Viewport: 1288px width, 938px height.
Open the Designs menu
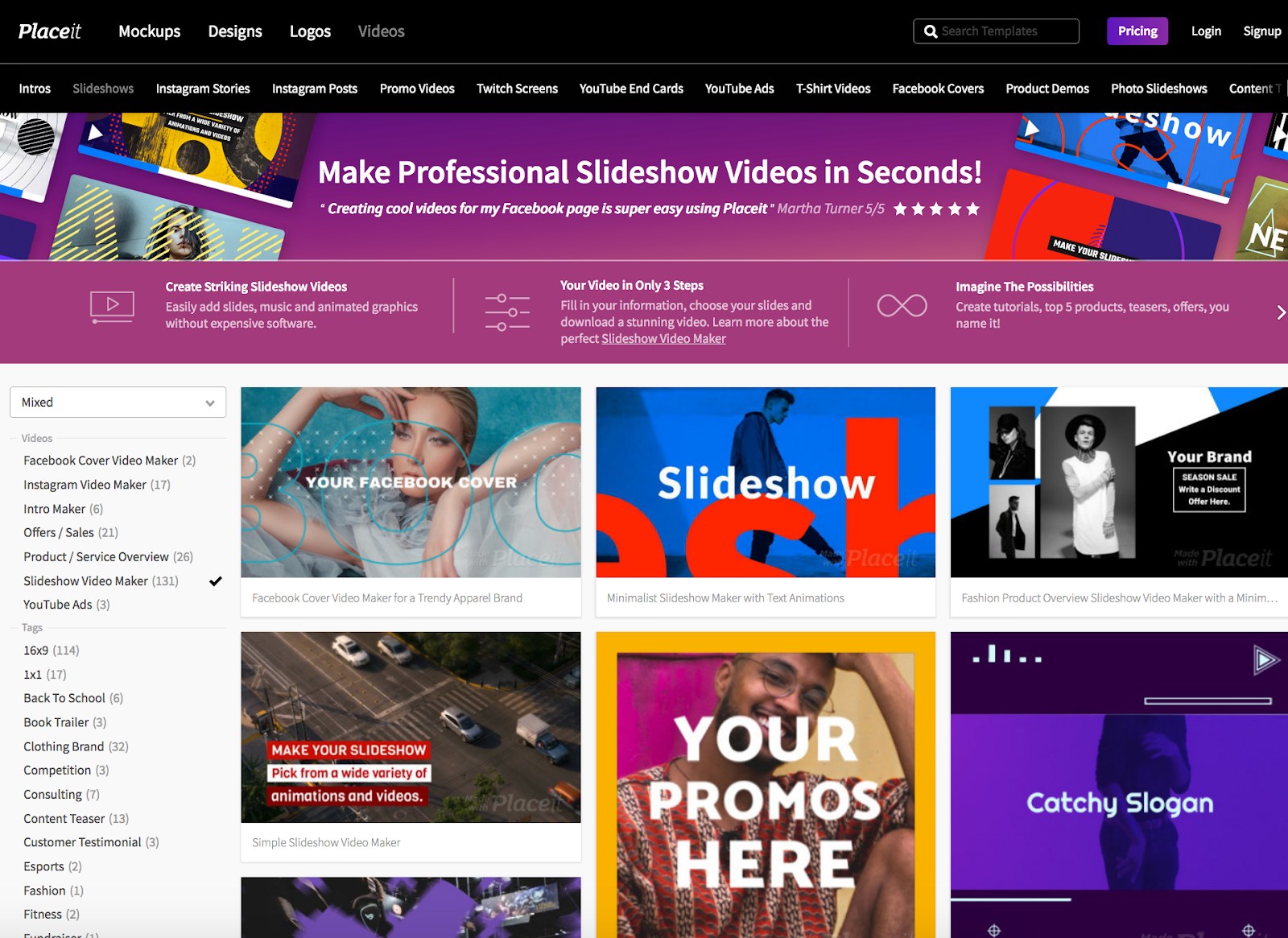pos(235,31)
